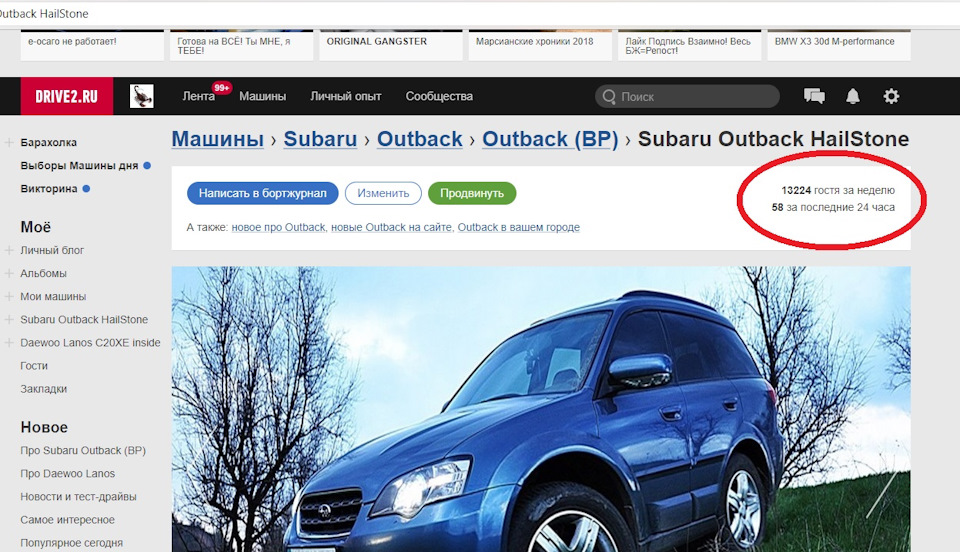This screenshot has width=960, height=552.
Task: Expand the plus next to Daewoo Lanos C20XE inside
Action: click(9, 343)
